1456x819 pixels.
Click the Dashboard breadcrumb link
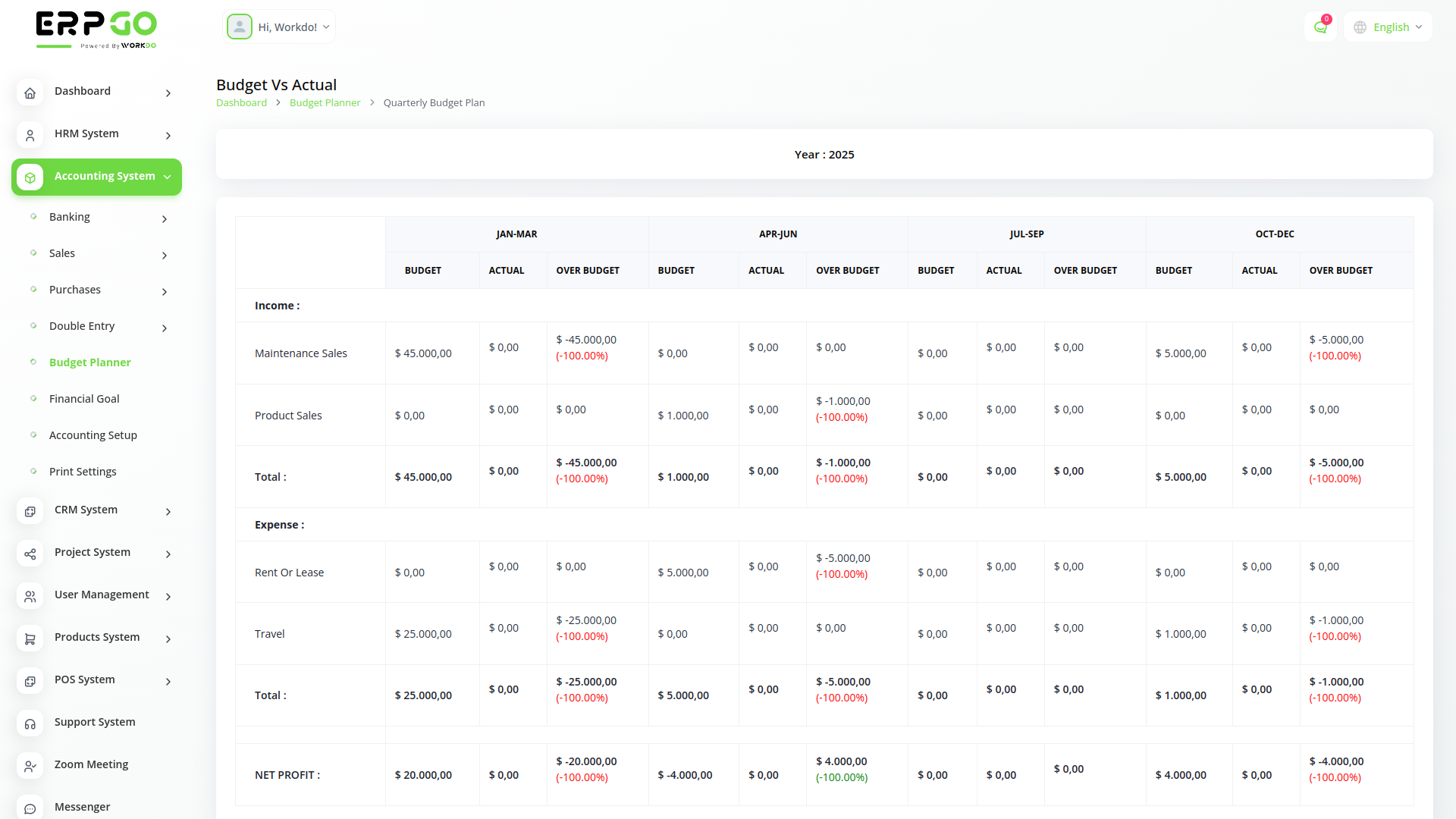point(241,102)
